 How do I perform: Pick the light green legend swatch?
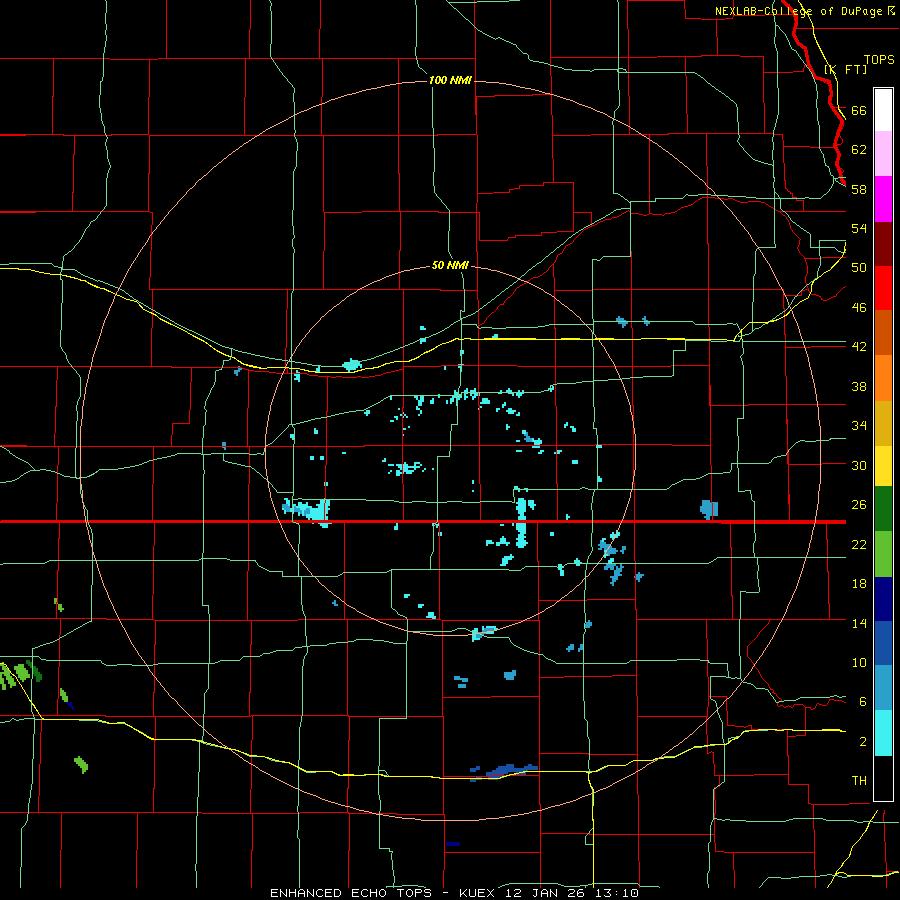pyautogui.click(x=883, y=554)
